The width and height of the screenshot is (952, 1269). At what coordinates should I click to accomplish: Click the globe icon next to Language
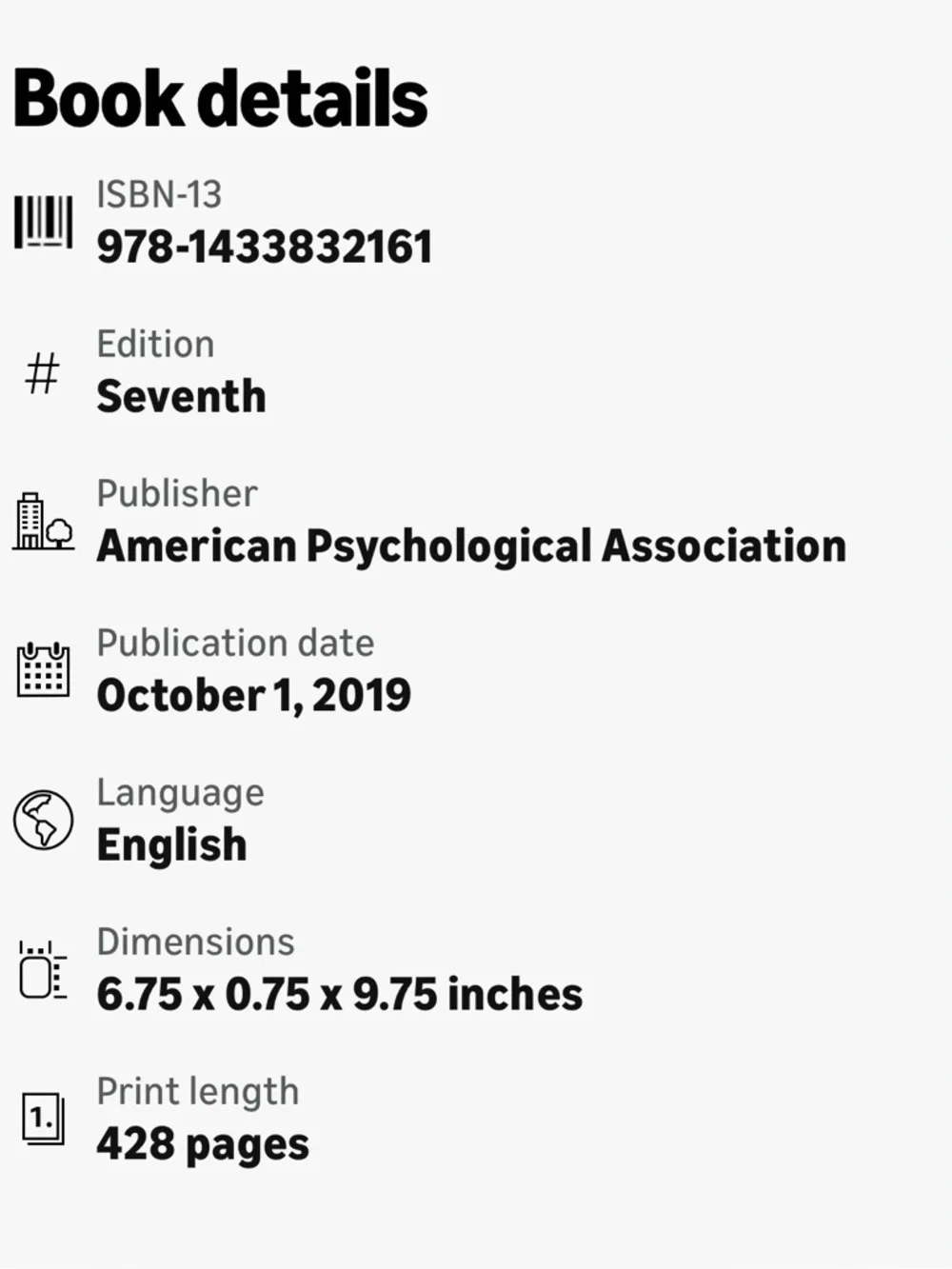point(43,820)
